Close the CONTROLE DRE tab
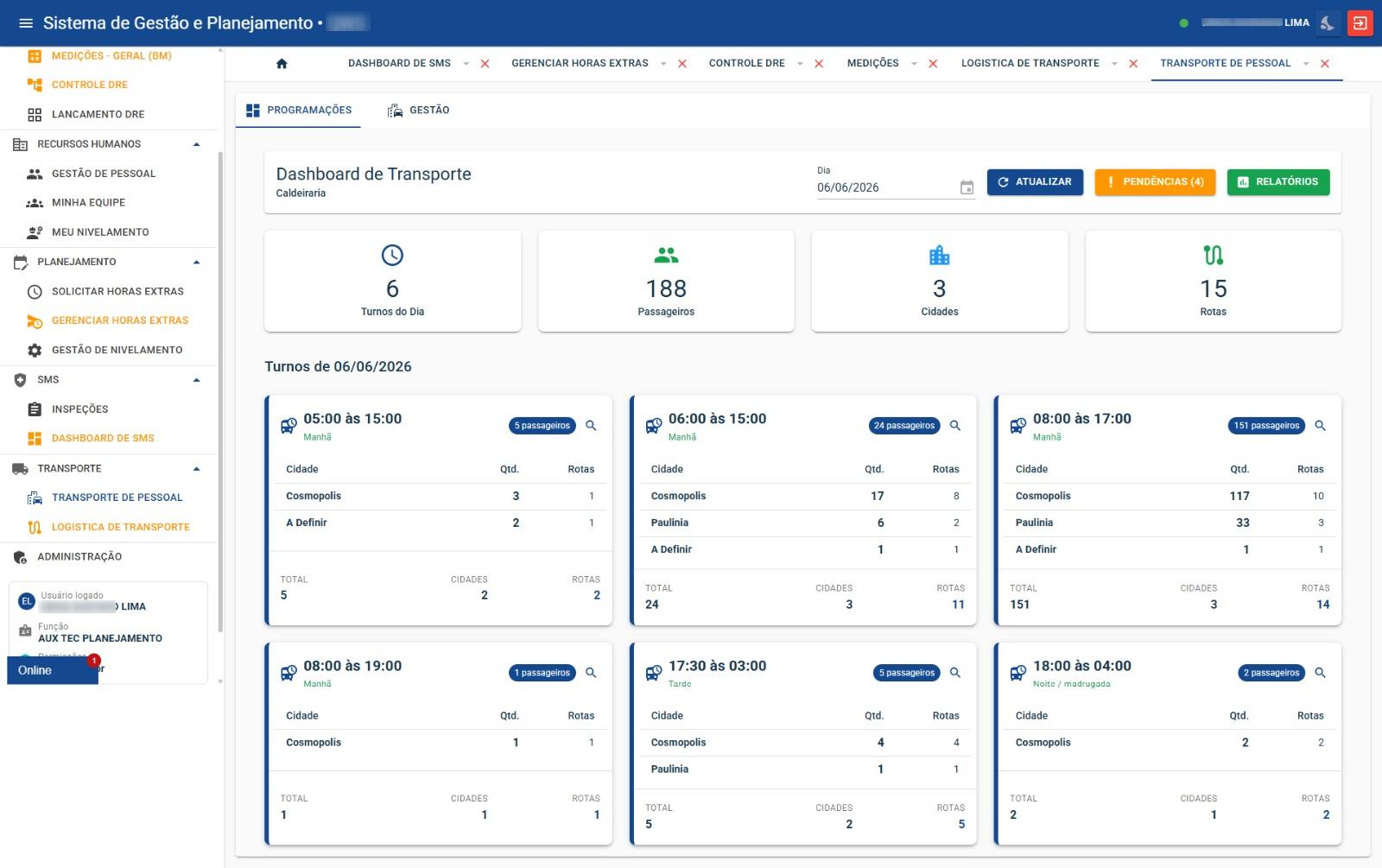1382x868 pixels. point(819,64)
